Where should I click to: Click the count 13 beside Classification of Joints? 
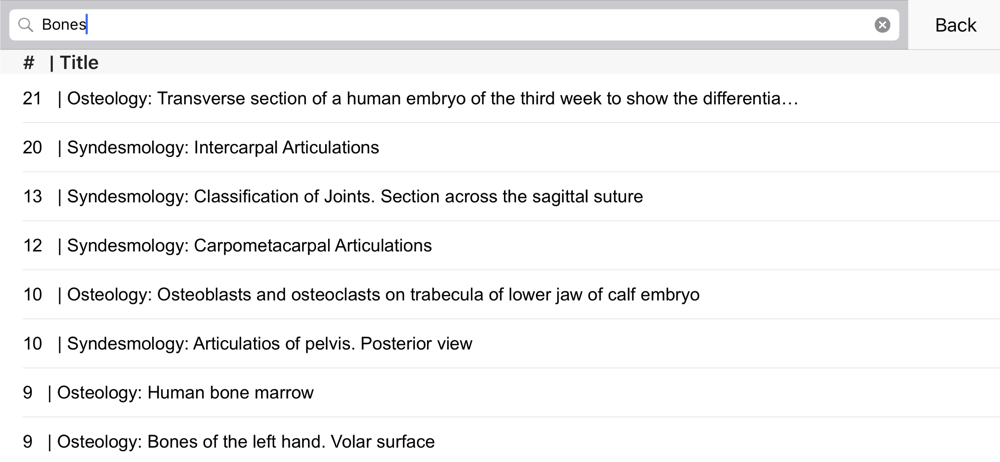point(32,197)
